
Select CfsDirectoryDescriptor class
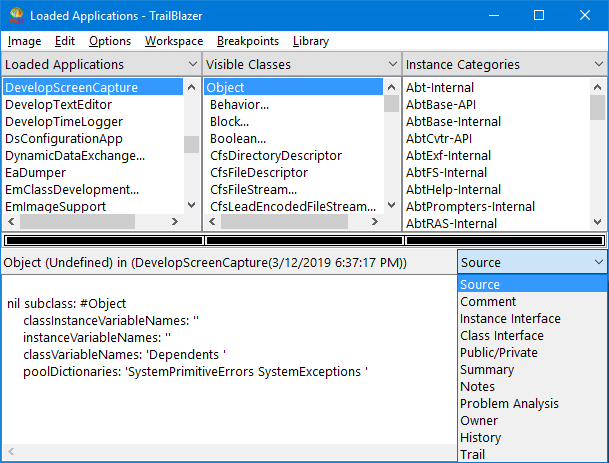click(x=276, y=156)
